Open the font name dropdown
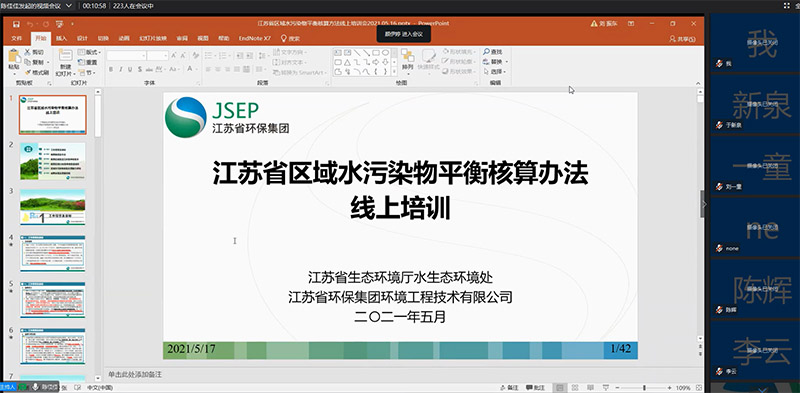The width and height of the screenshot is (800, 393). 143,56
